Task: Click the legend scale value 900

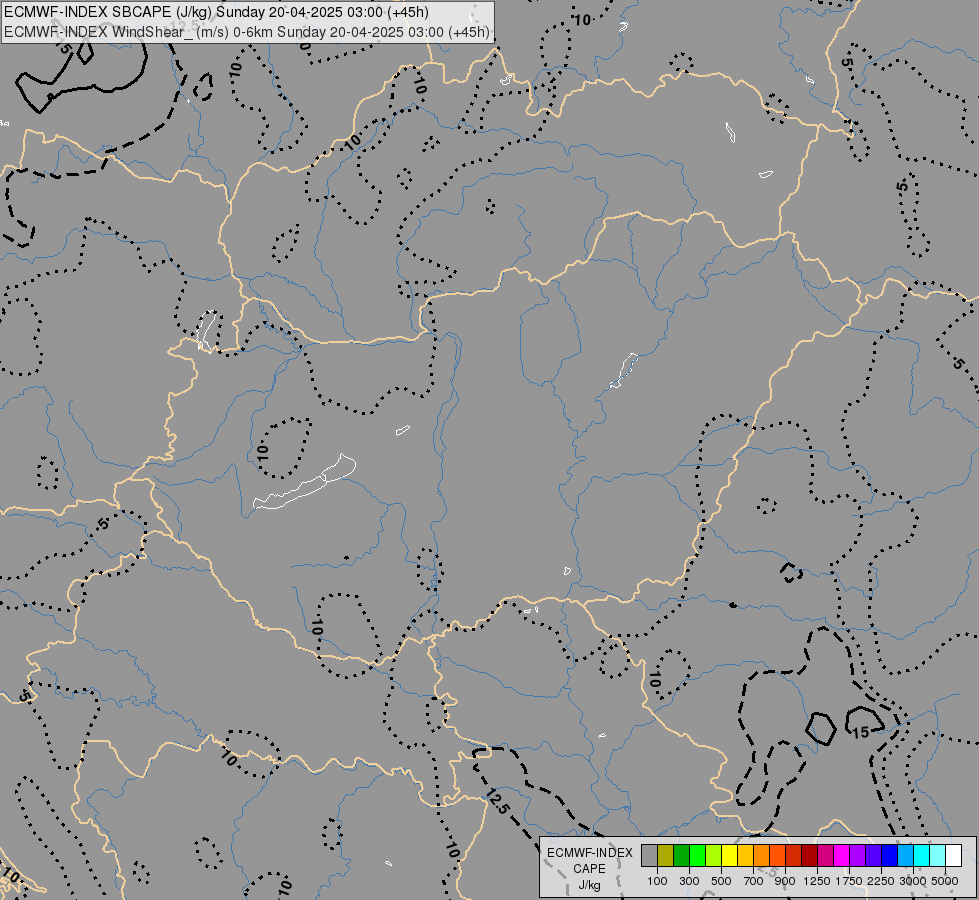Action: [x=785, y=881]
